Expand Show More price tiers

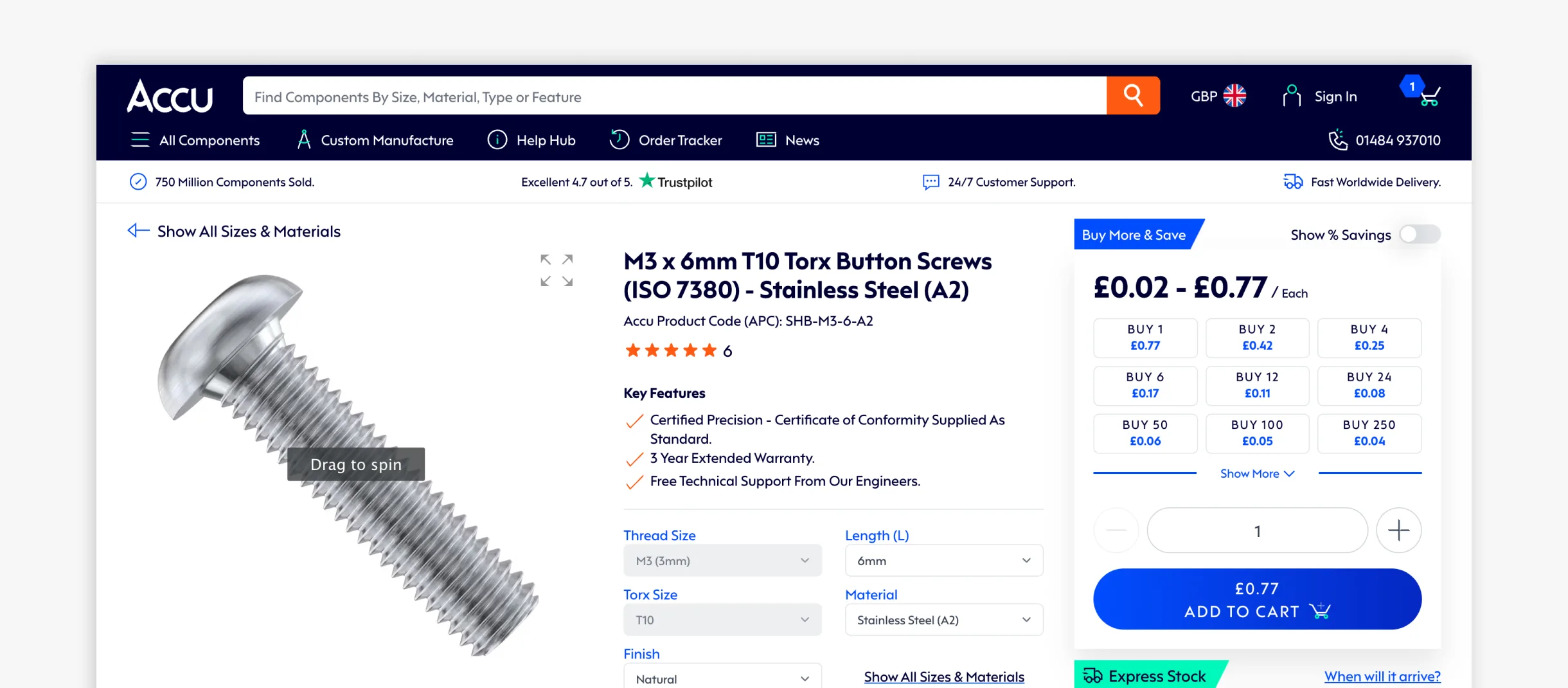1257,474
